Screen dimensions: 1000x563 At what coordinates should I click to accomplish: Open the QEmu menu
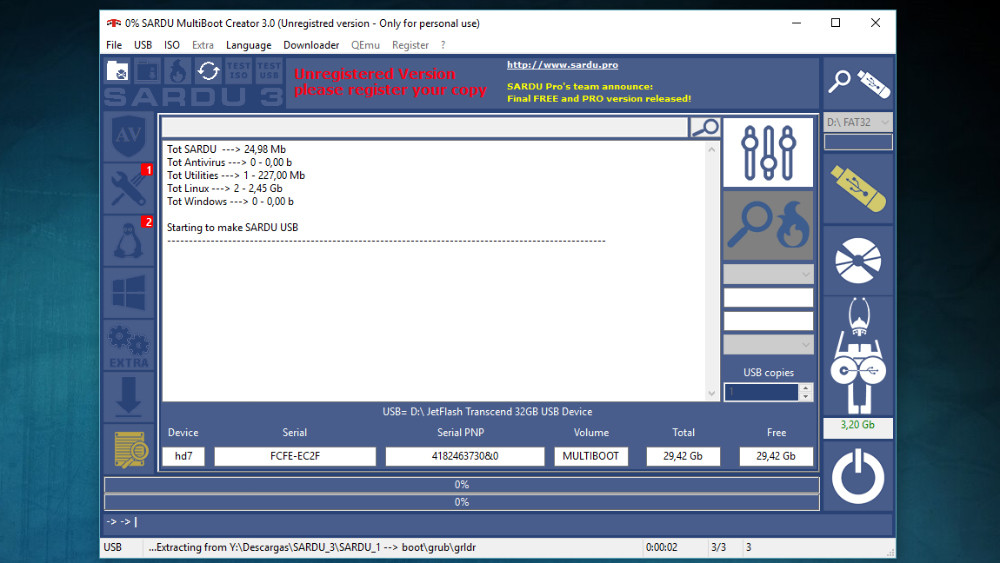pos(365,45)
